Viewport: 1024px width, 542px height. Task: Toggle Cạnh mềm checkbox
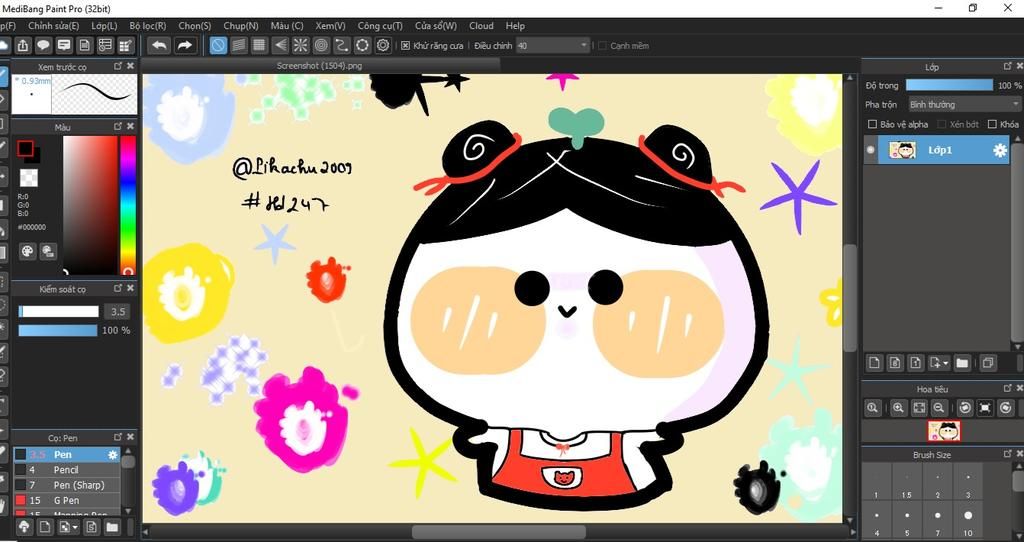(x=603, y=46)
